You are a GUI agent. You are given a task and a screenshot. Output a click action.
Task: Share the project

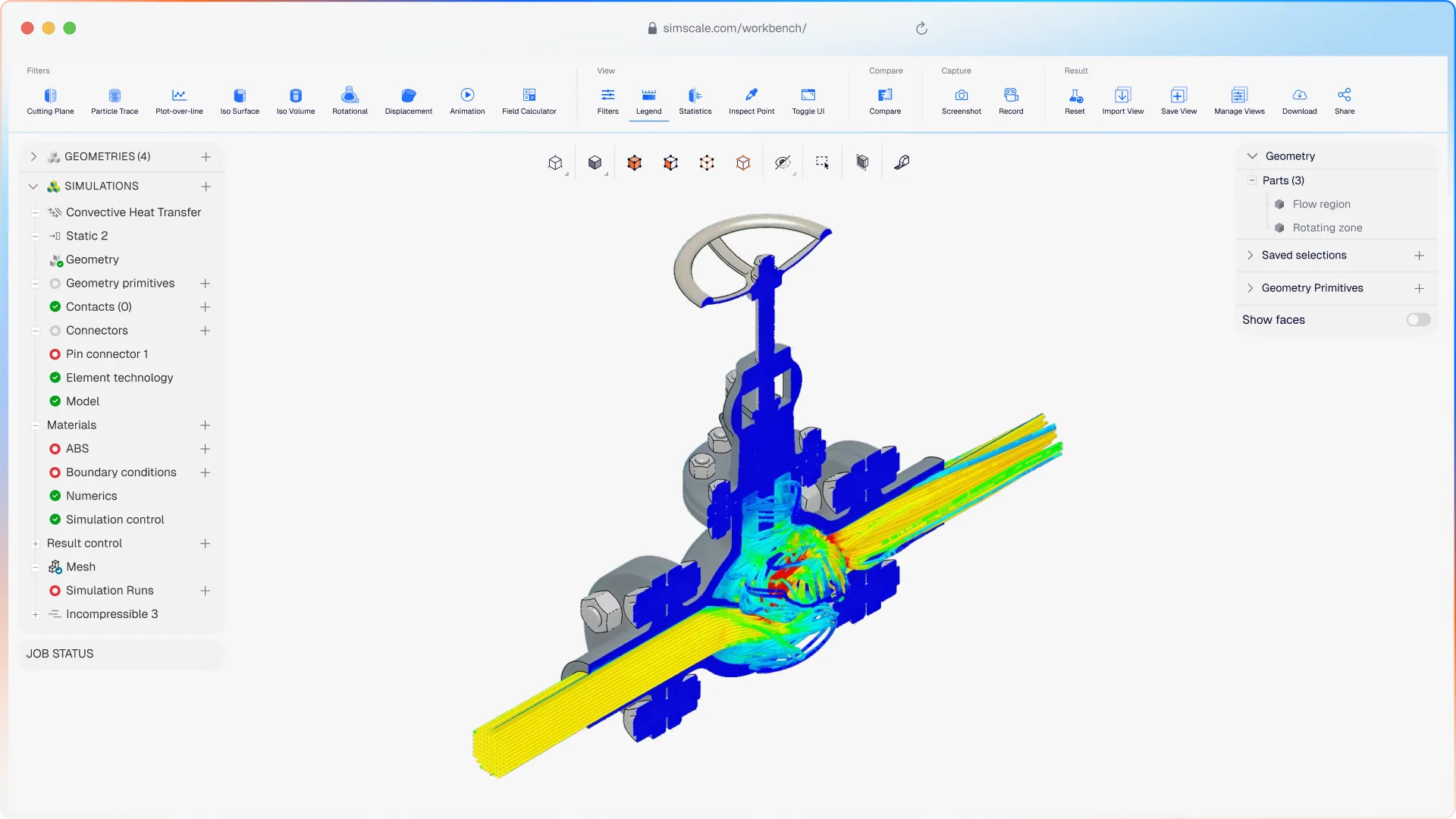[1345, 102]
